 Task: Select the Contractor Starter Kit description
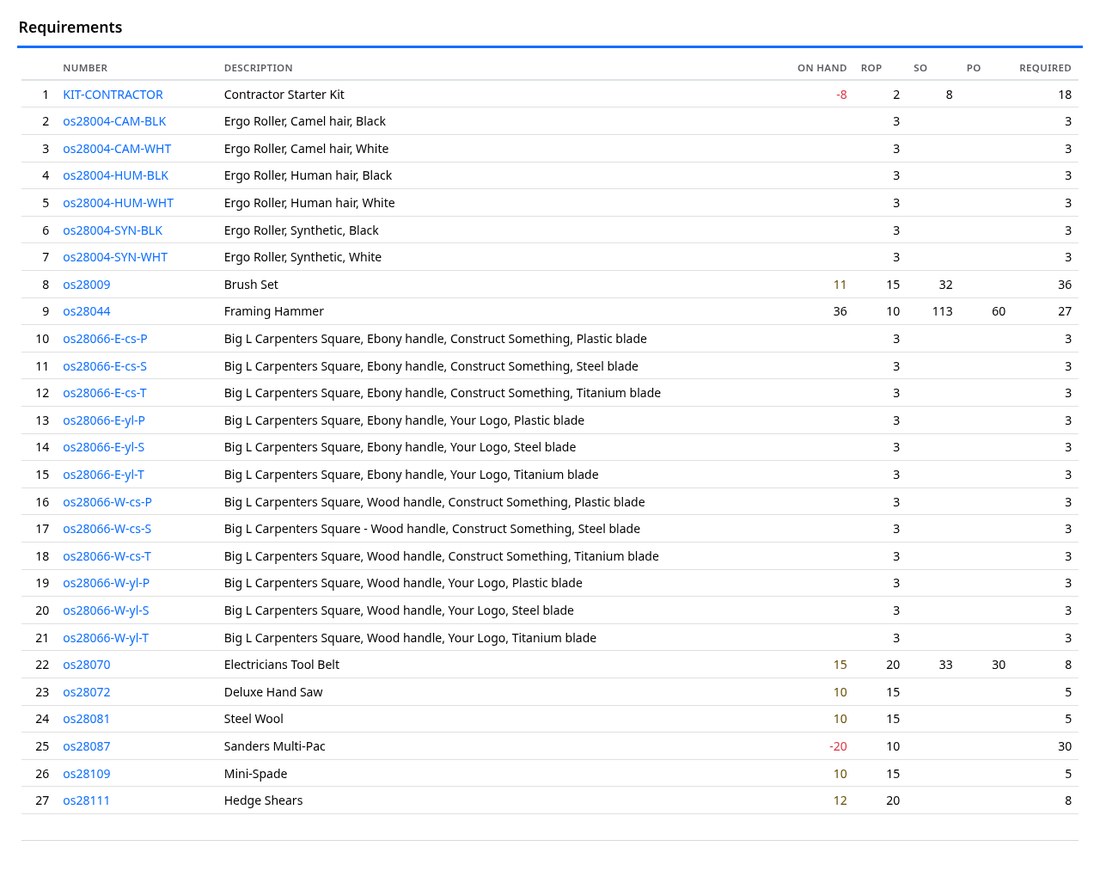pos(284,95)
